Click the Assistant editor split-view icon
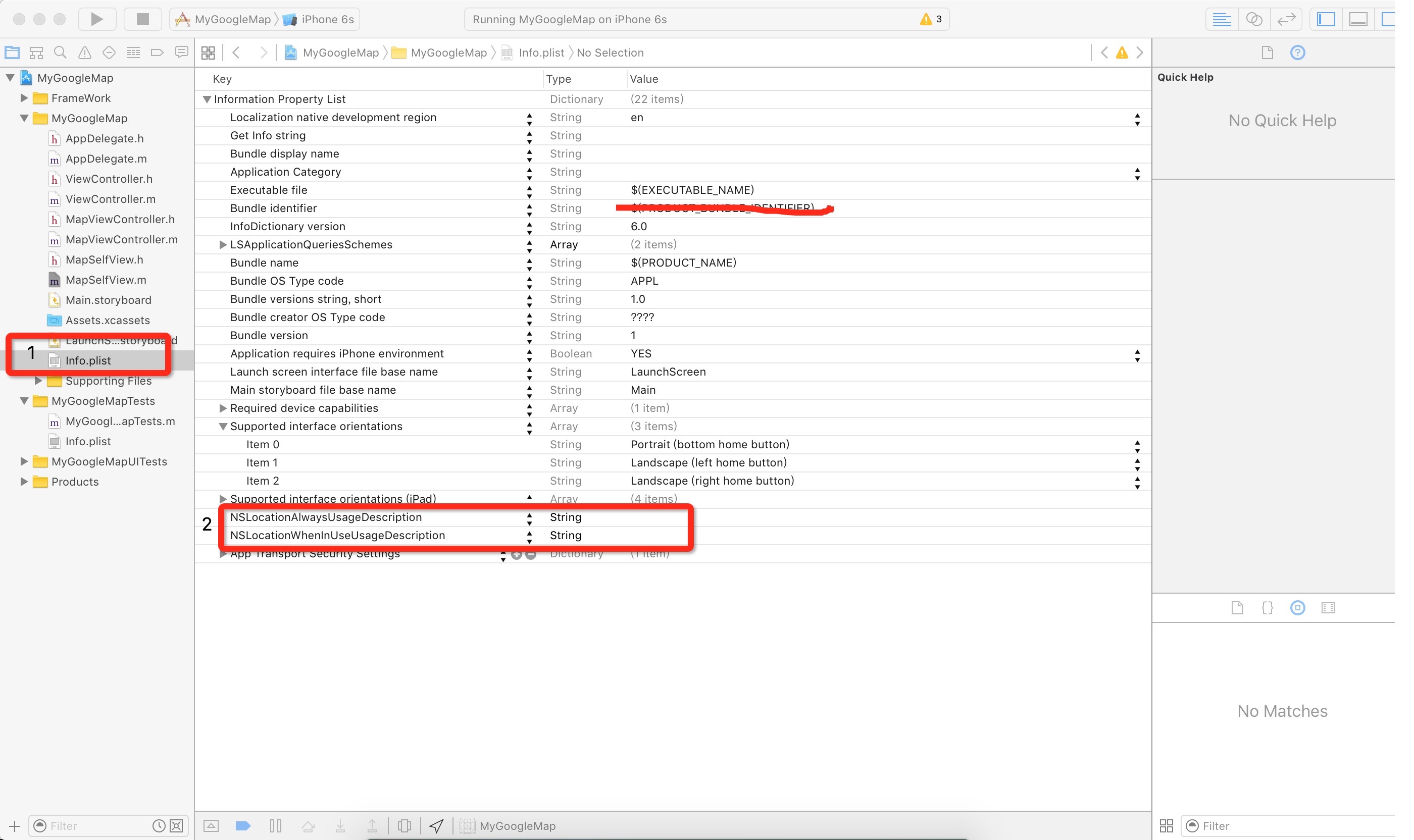Image resolution: width=1414 pixels, height=840 pixels. (1253, 18)
